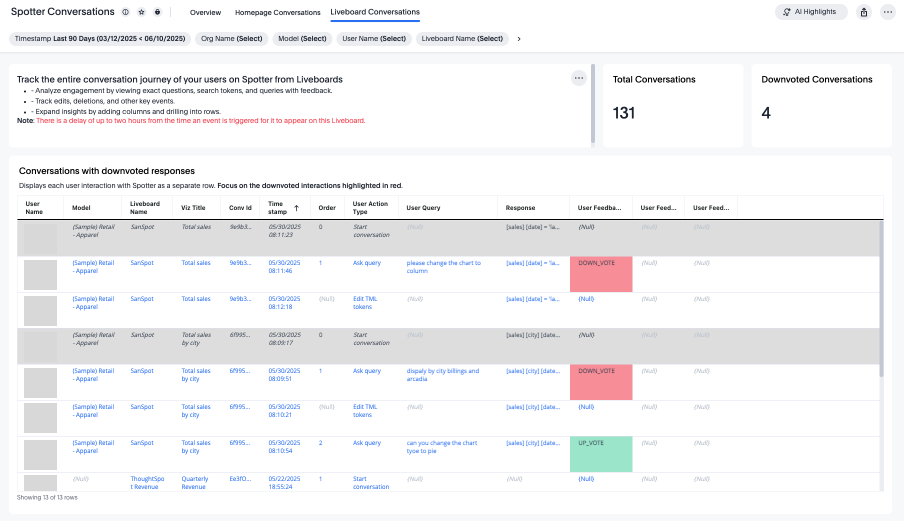Click the verified badge icon next to title
The image size is (904, 521).
[x=157, y=12]
